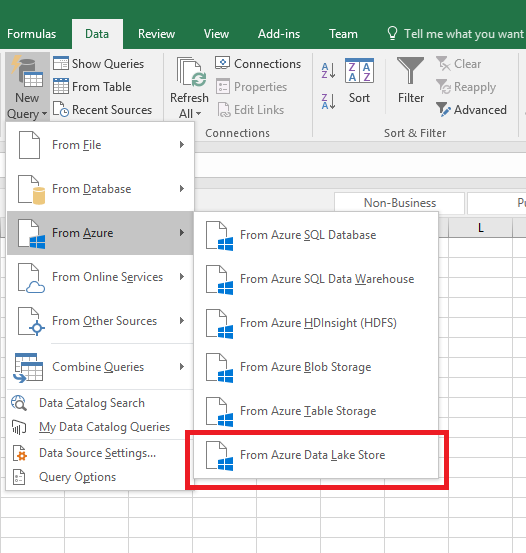Image resolution: width=526 pixels, height=553 pixels.
Task: Open the Advanced filter icon
Action: click(443, 110)
